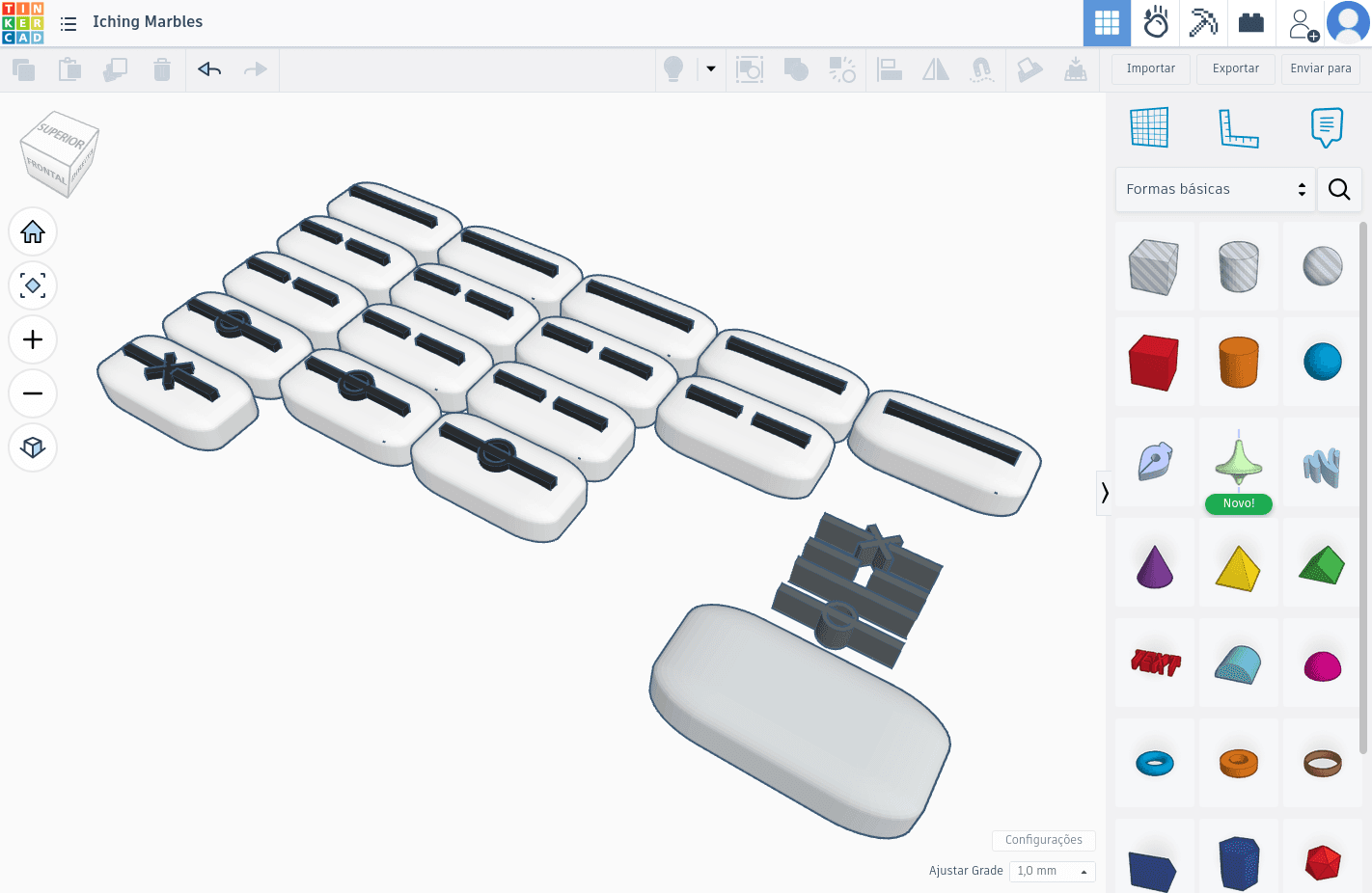This screenshot has height=893, width=1372.
Task: Select the Workplane tool icon
Action: click(1150, 127)
